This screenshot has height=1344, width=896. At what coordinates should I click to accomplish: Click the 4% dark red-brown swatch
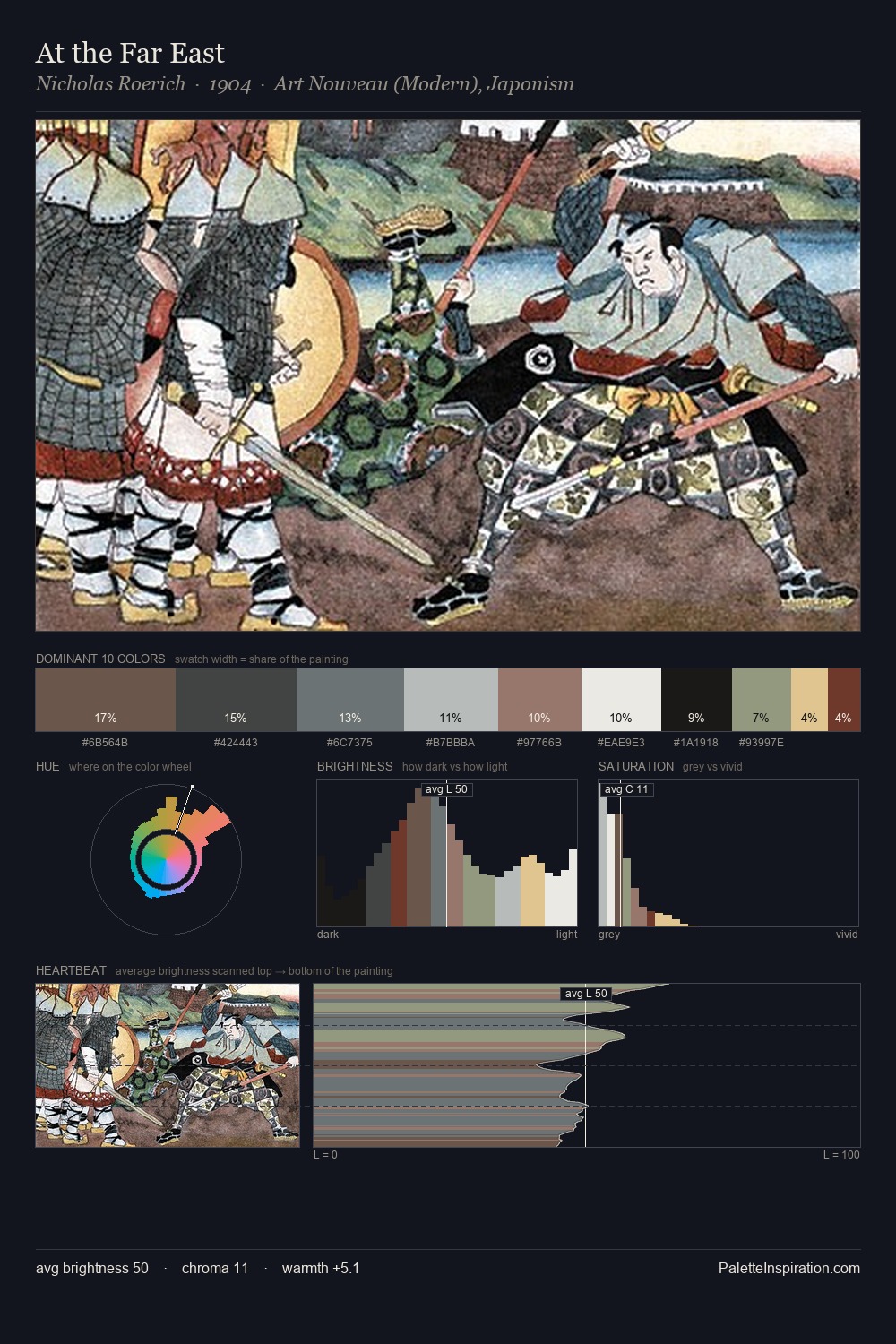pos(844,700)
